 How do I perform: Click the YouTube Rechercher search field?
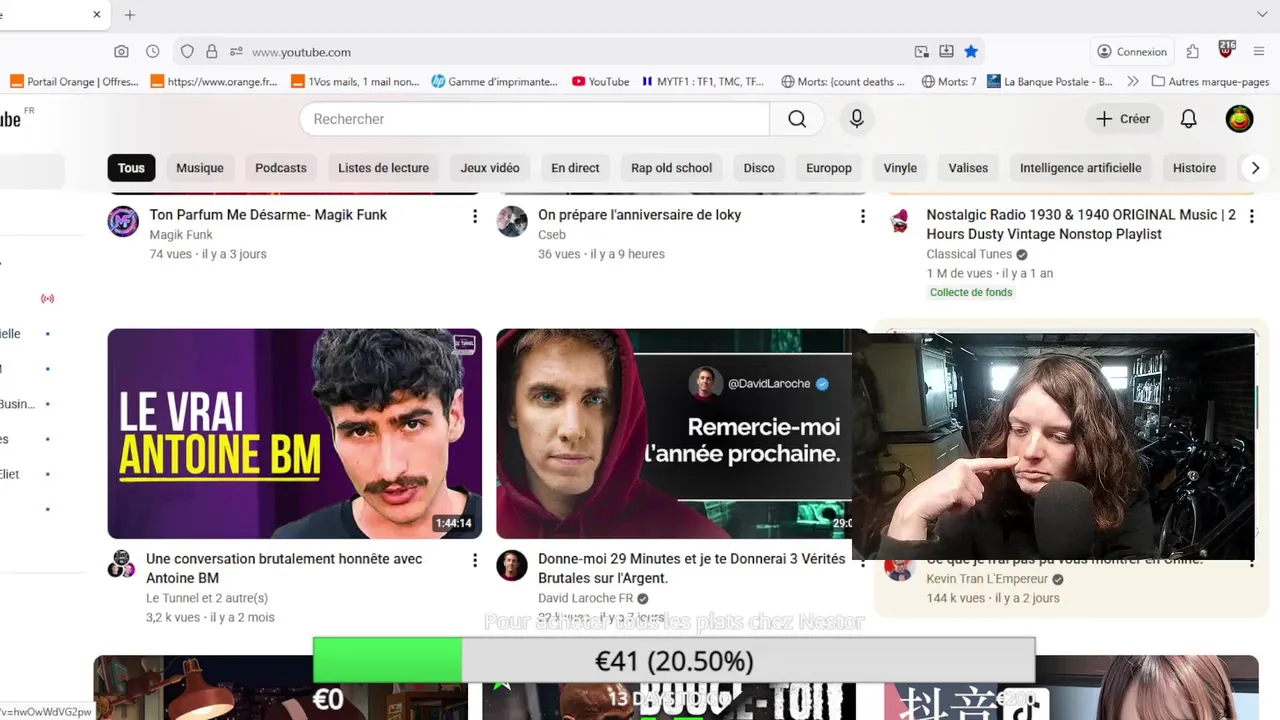tap(535, 119)
